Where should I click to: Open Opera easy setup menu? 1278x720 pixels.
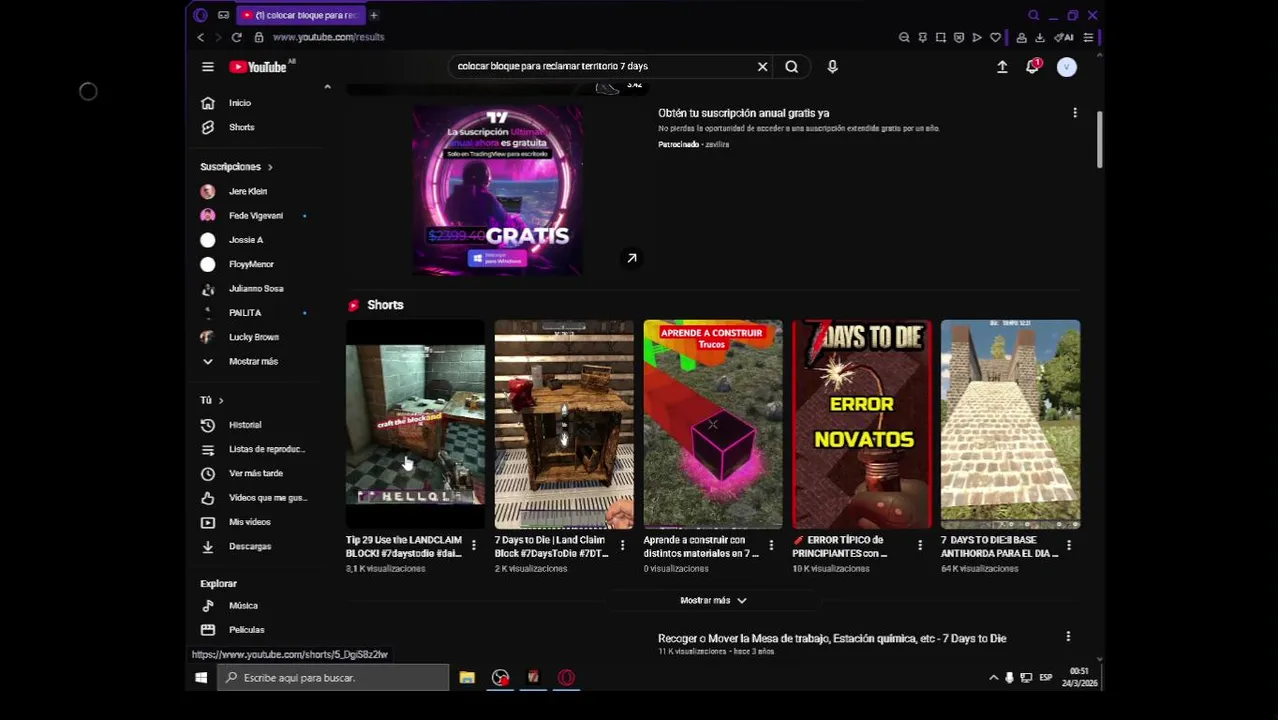click(x=1088, y=37)
